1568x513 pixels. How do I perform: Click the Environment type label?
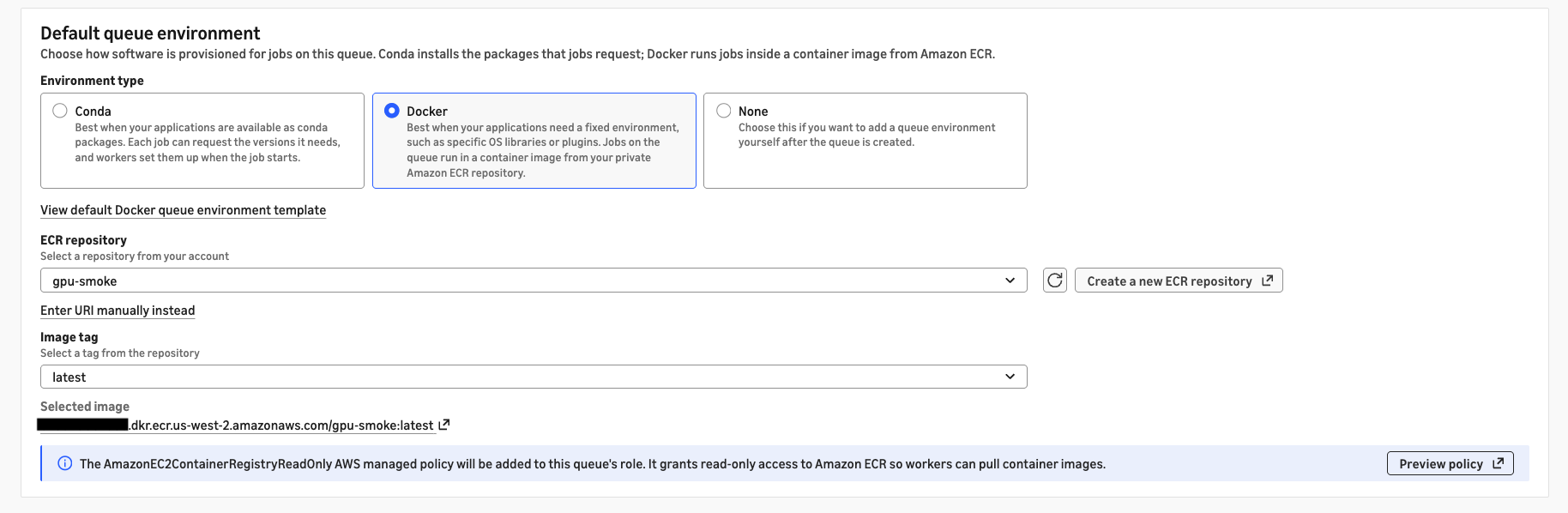[x=92, y=81]
